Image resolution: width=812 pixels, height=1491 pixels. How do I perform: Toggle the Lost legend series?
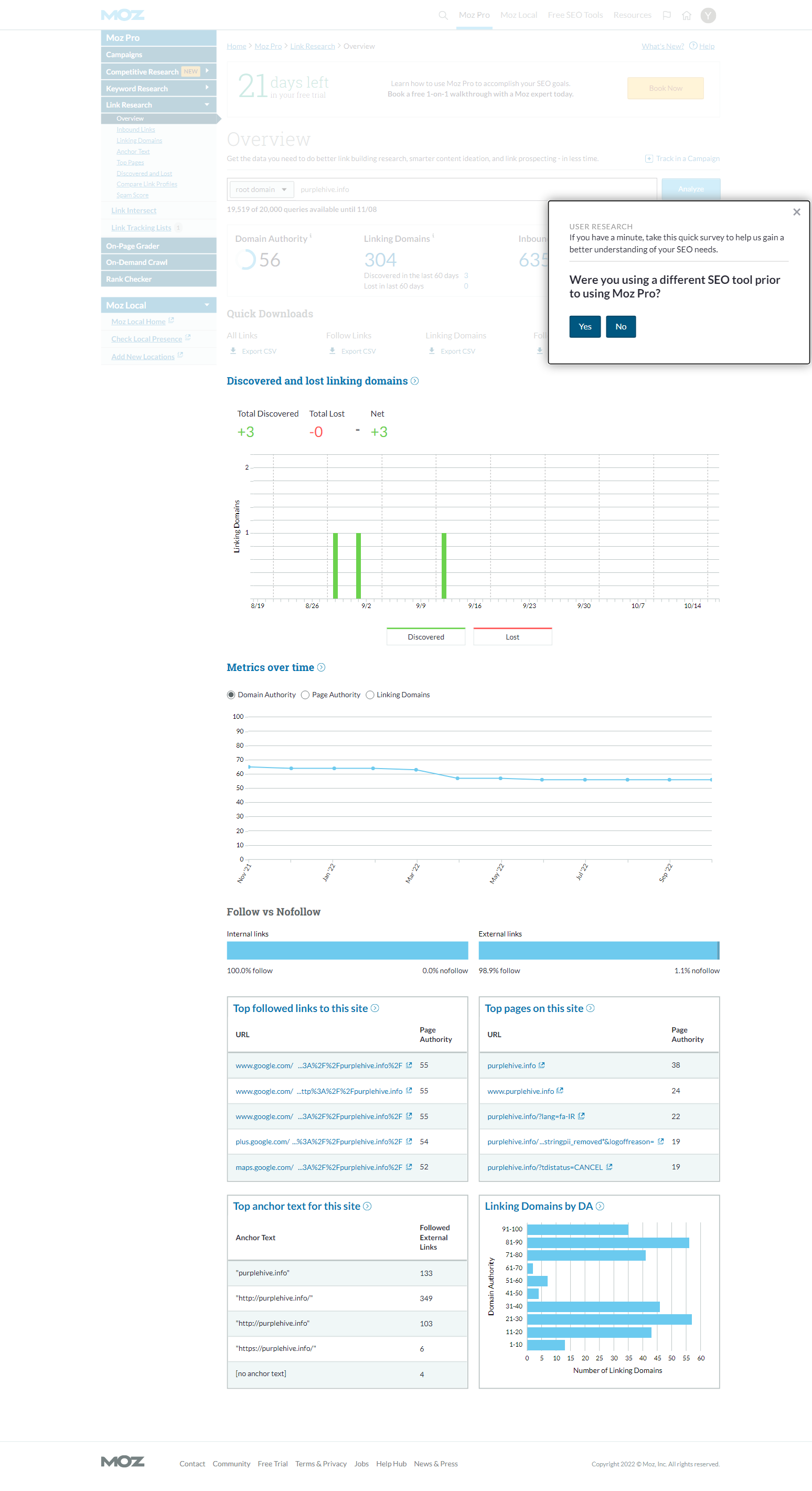(x=513, y=637)
